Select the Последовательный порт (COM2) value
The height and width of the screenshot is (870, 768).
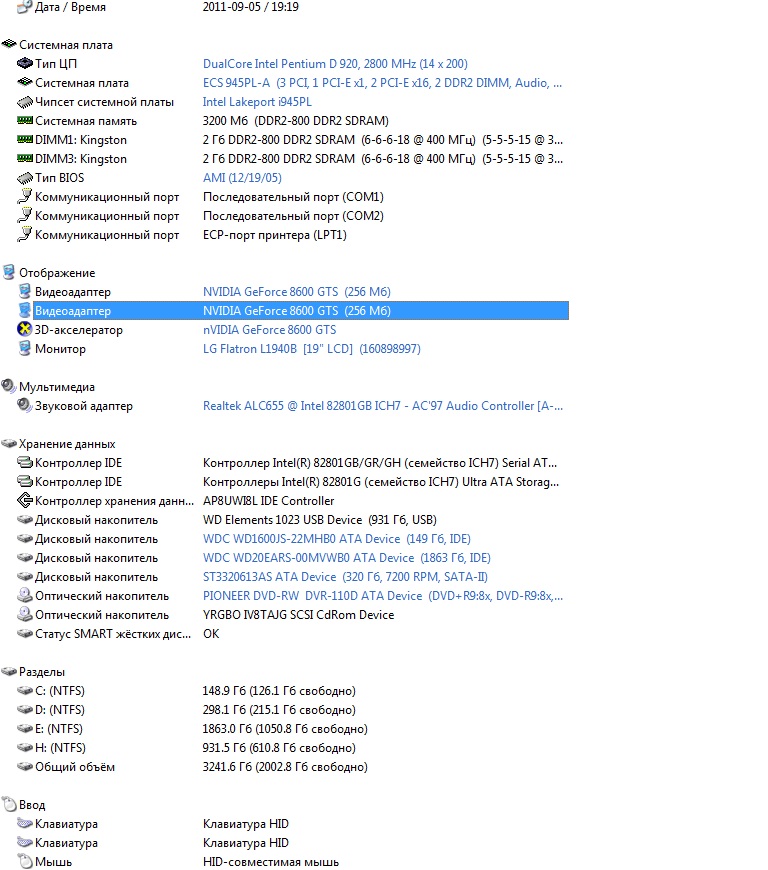tap(293, 216)
